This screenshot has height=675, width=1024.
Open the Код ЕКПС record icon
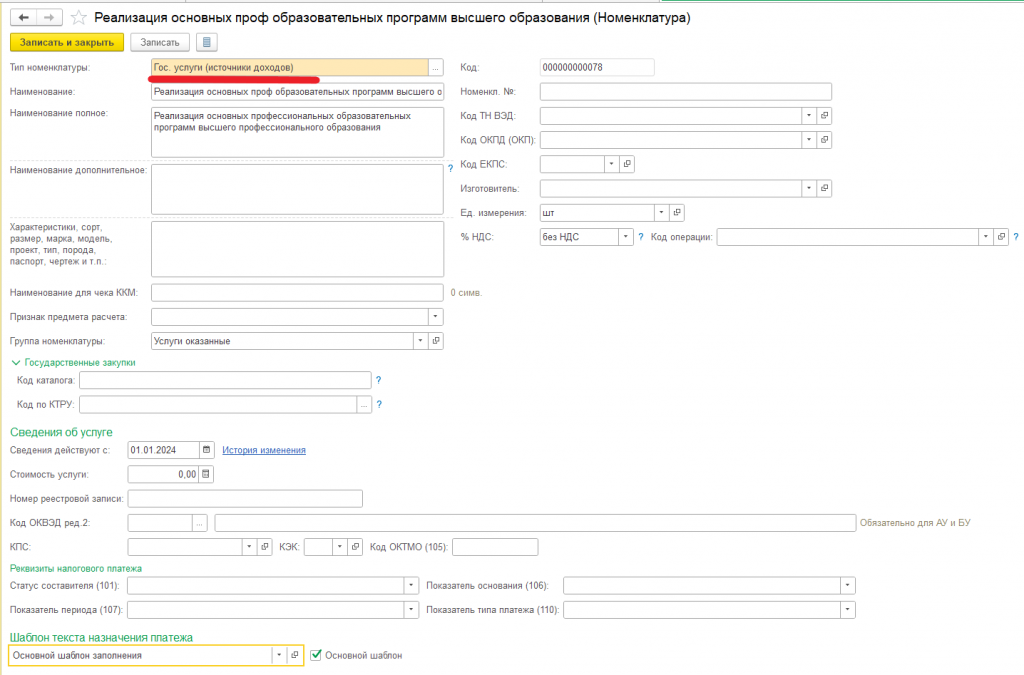click(x=627, y=164)
